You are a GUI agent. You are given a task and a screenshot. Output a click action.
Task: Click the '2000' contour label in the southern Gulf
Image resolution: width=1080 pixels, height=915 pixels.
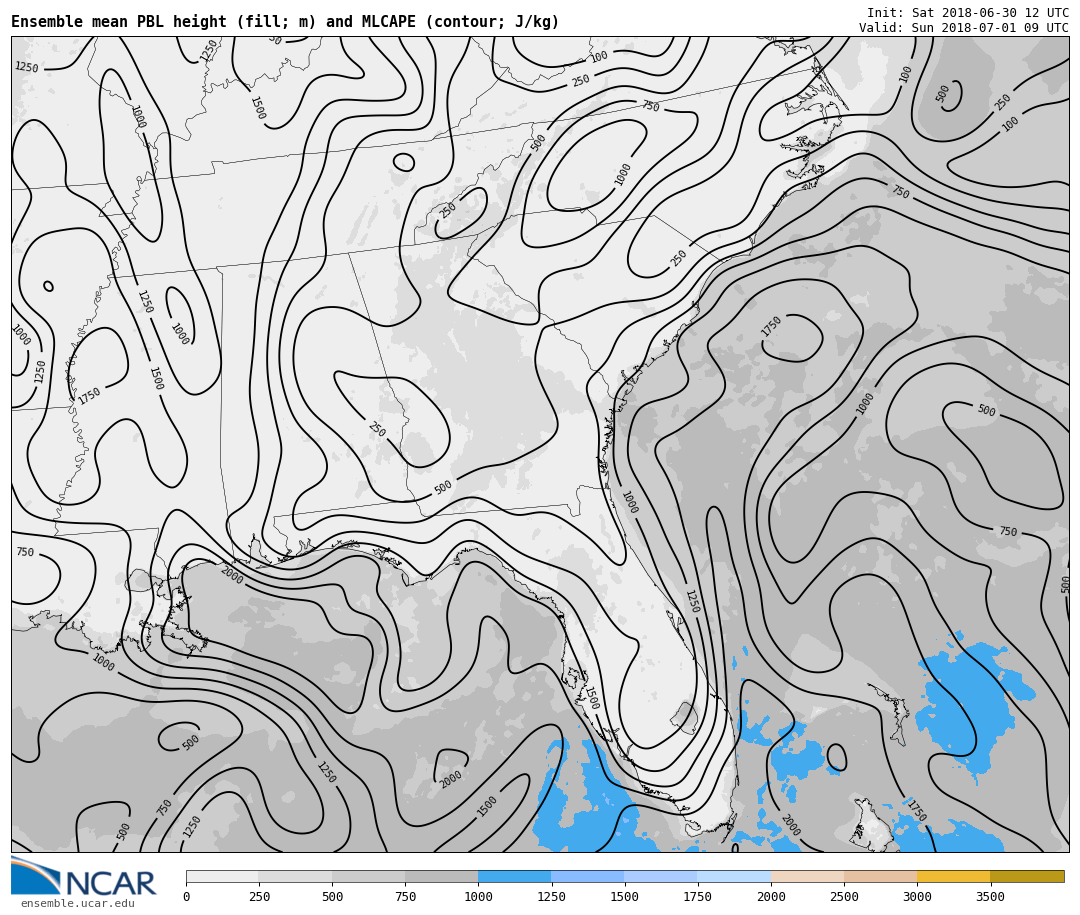tap(450, 779)
